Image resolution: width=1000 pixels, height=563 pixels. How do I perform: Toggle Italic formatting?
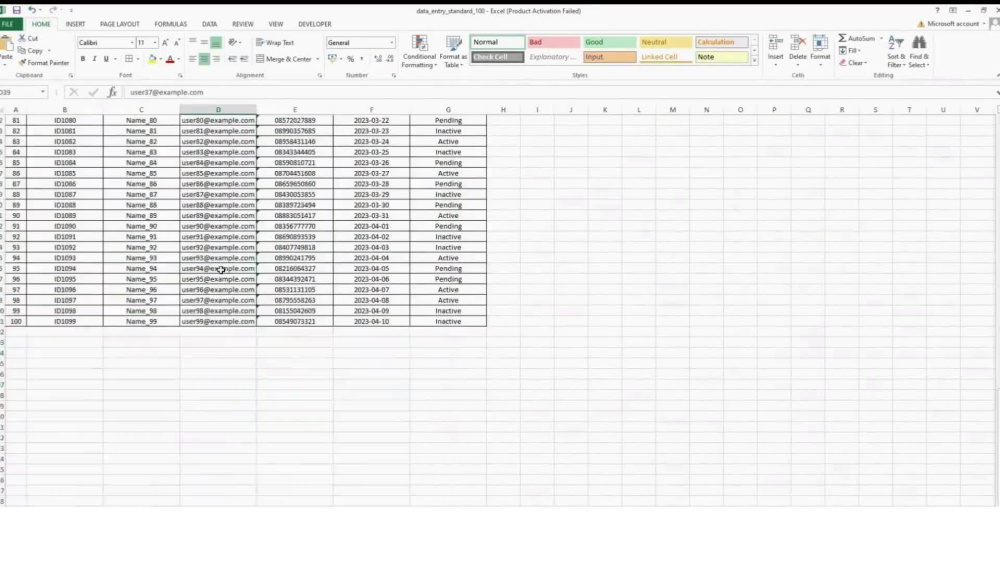94,59
